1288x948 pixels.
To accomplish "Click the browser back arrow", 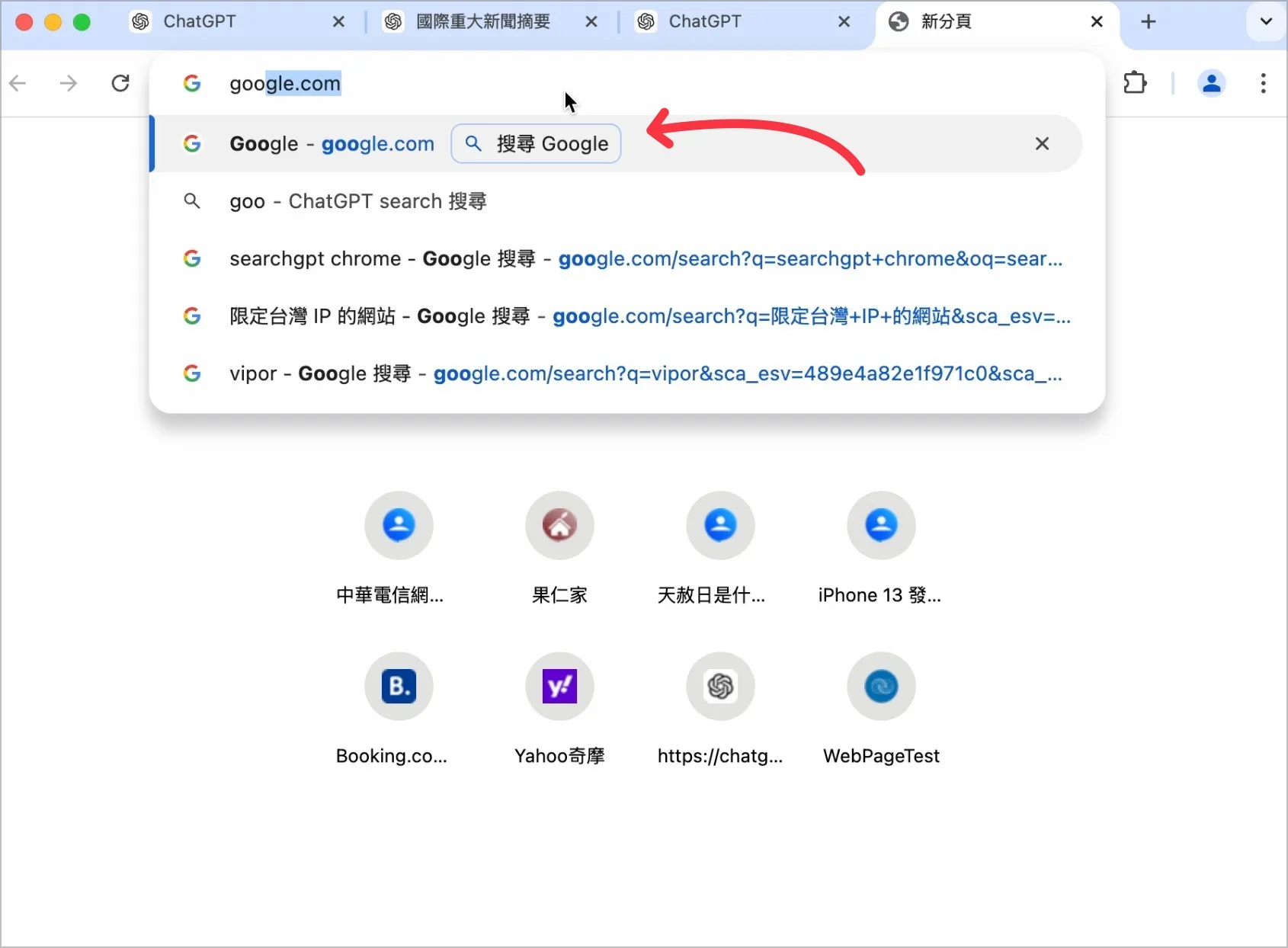I will [18, 83].
